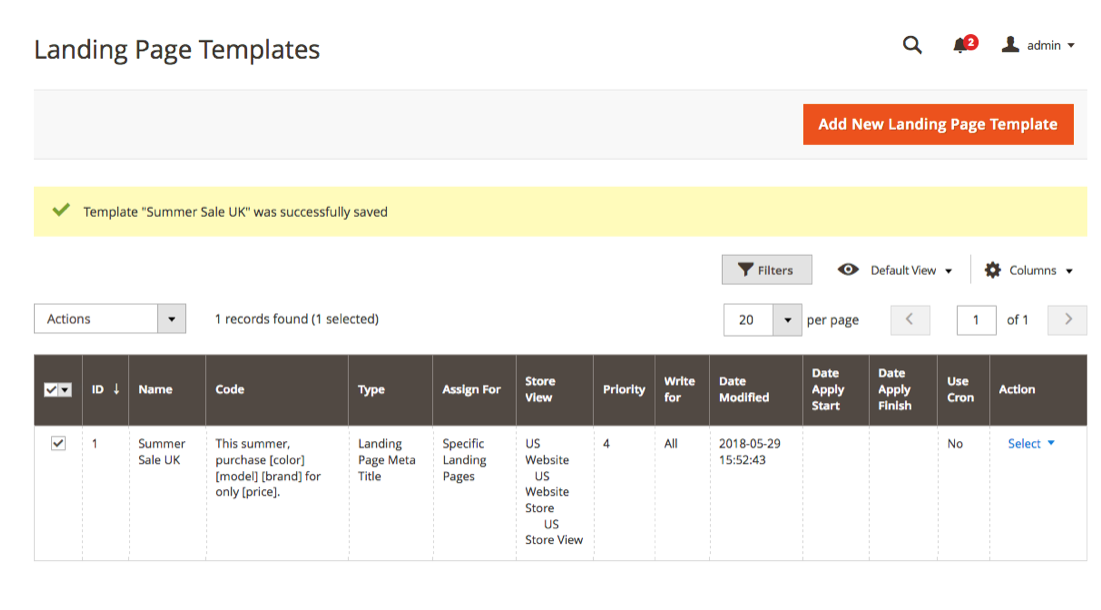The height and width of the screenshot is (610, 1101).
Task: Sort by Code column header
Action: (x=276, y=390)
